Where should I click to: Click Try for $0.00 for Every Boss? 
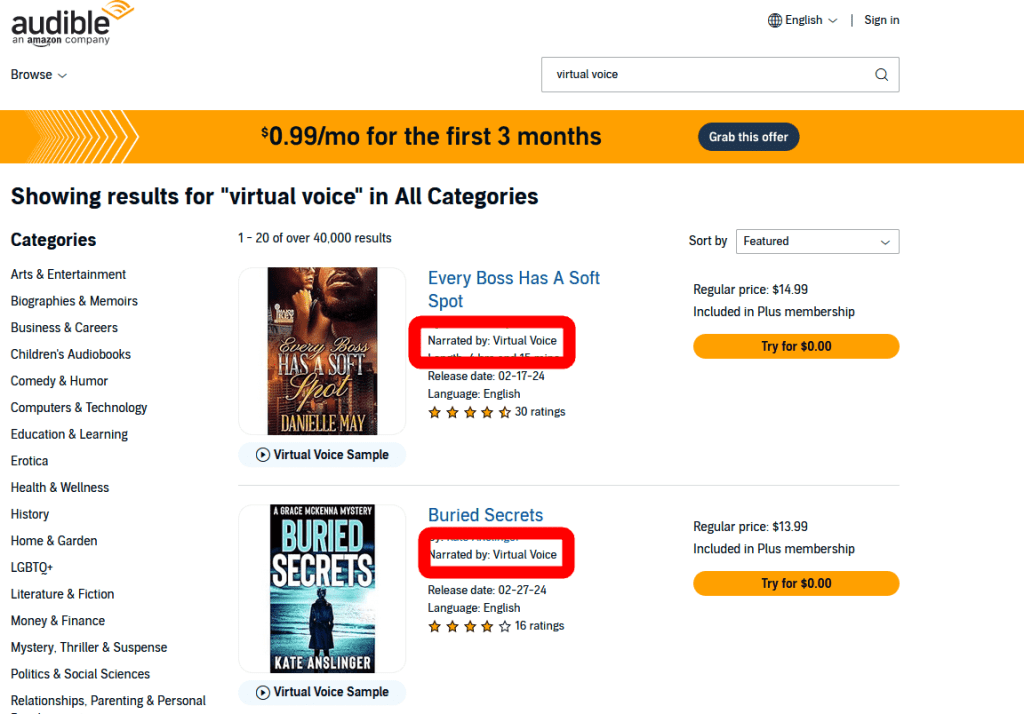click(x=796, y=347)
